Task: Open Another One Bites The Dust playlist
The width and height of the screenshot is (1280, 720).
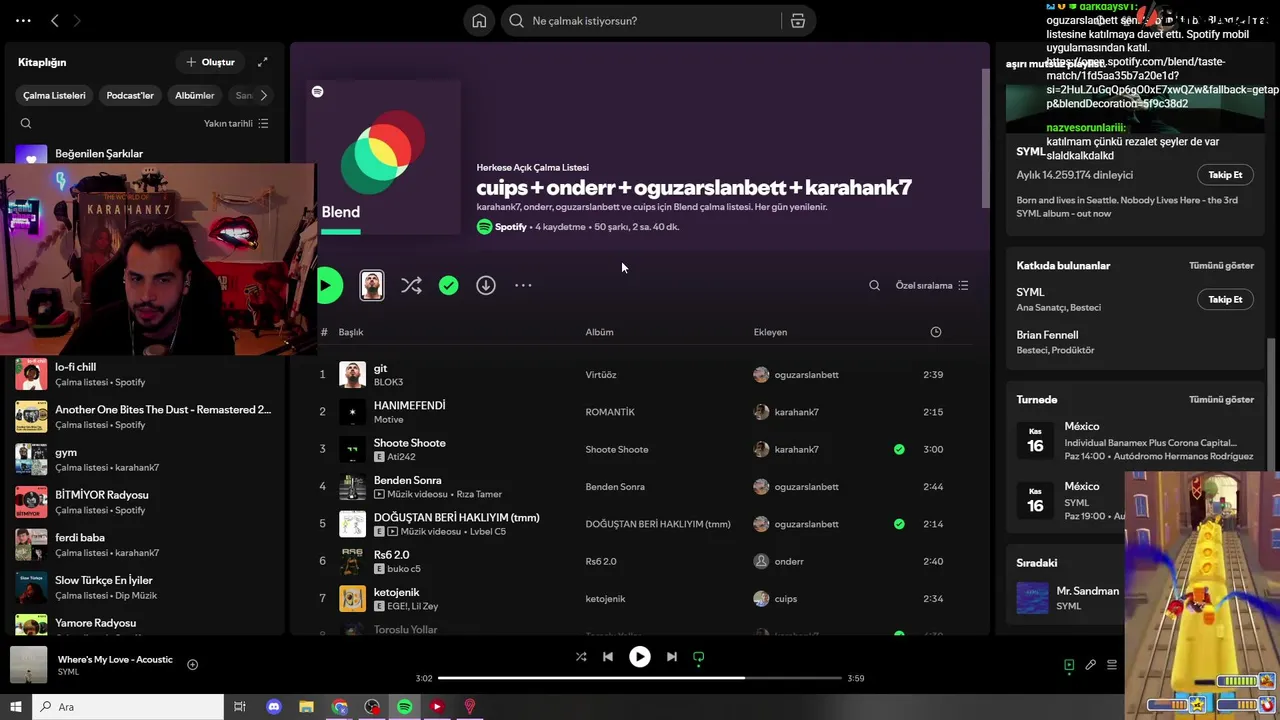Action: point(145,417)
